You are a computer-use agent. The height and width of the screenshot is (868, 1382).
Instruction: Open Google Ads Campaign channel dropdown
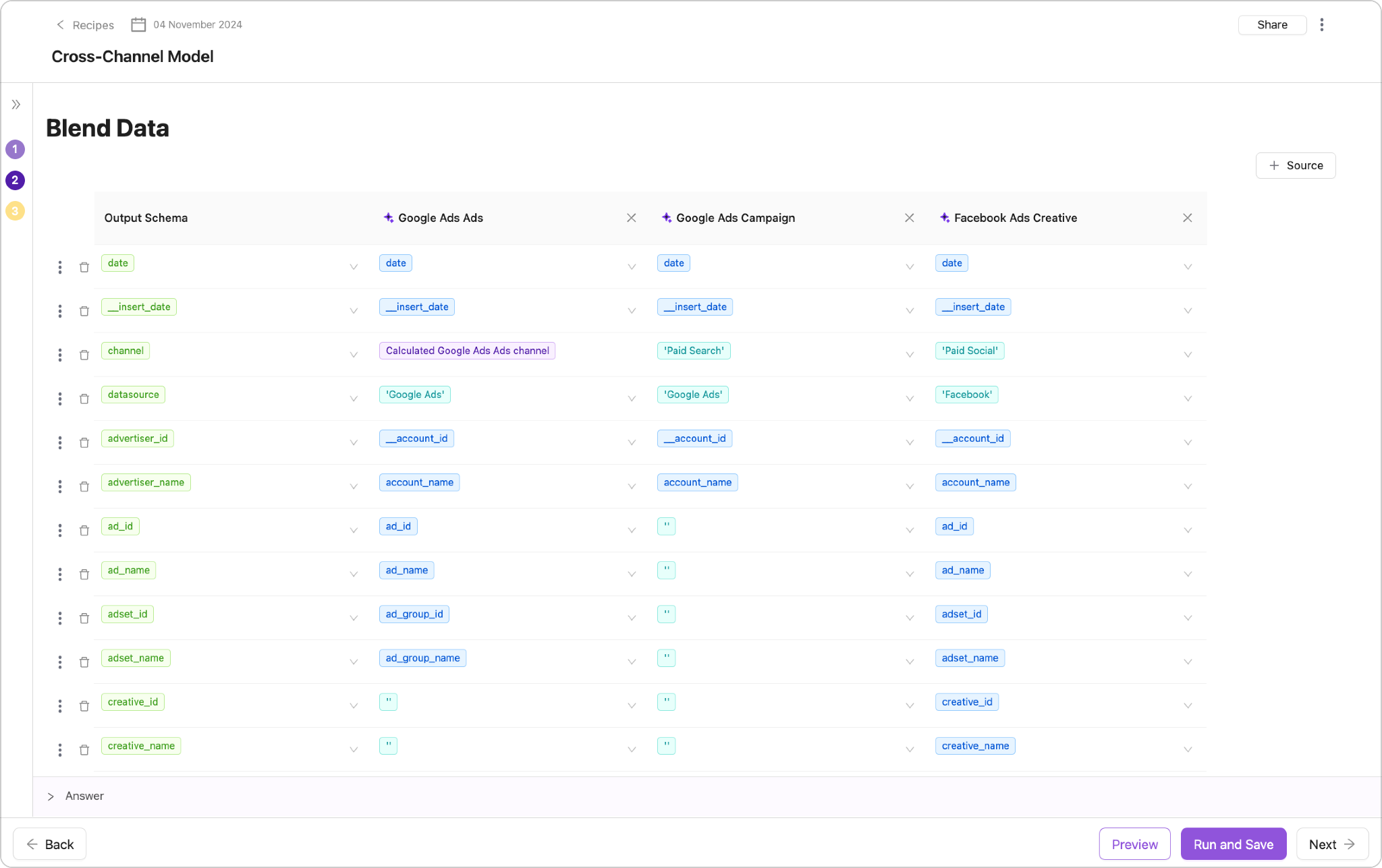point(910,355)
